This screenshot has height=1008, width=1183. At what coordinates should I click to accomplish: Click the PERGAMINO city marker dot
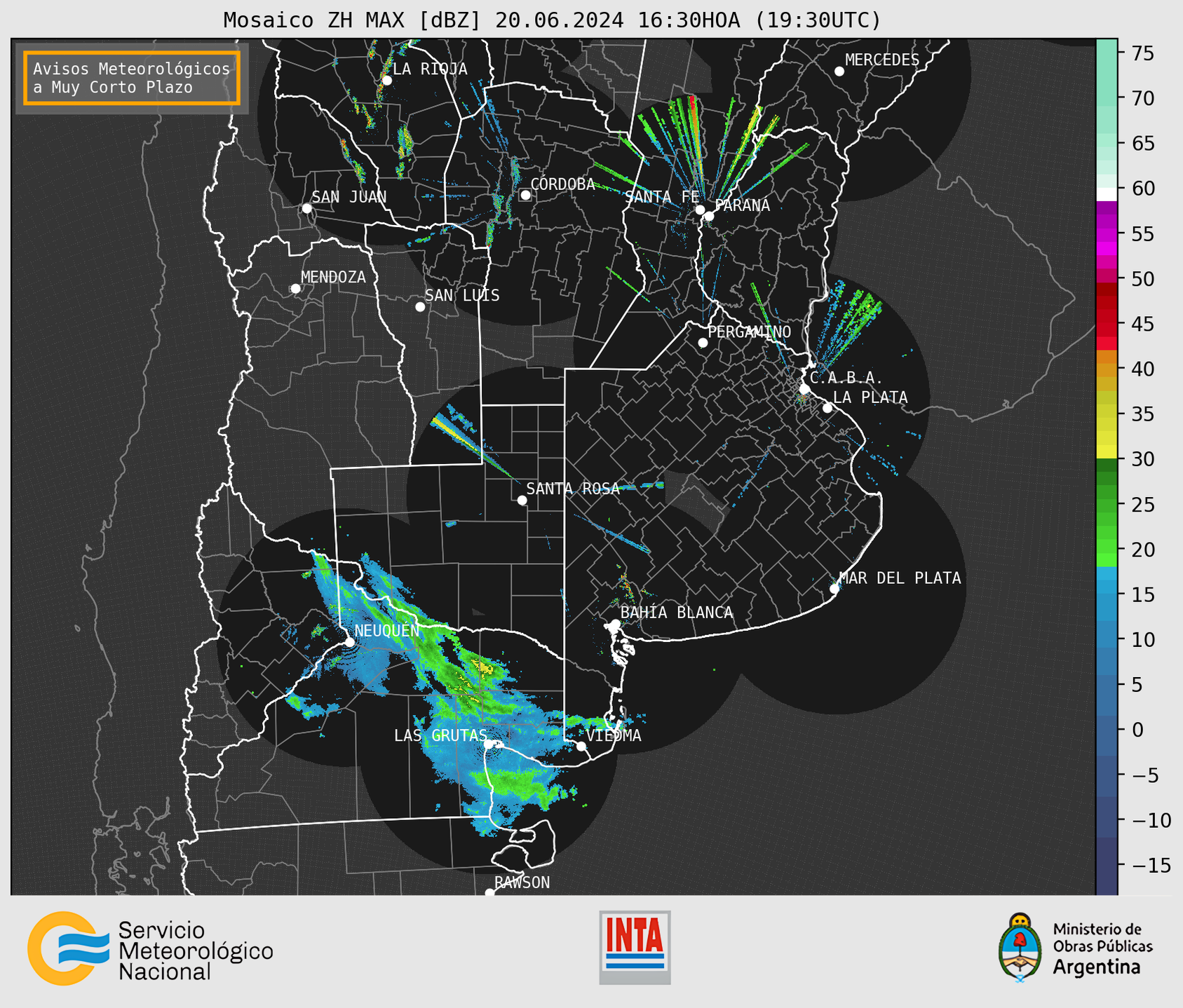coord(703,343)
